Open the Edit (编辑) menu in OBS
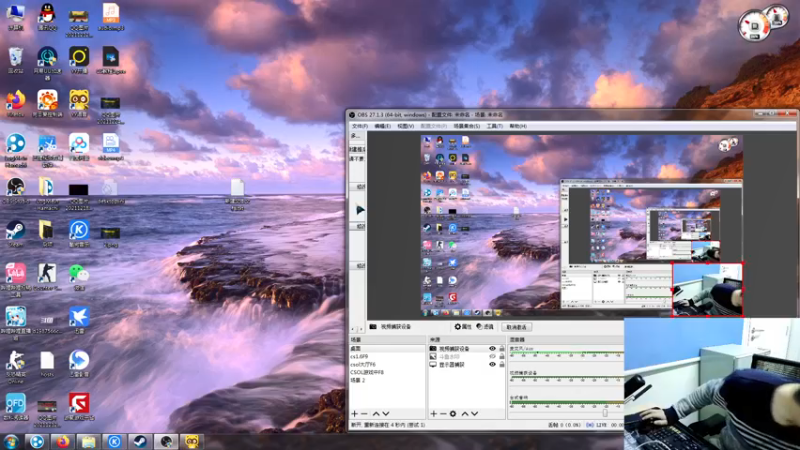 pos(382,126)
